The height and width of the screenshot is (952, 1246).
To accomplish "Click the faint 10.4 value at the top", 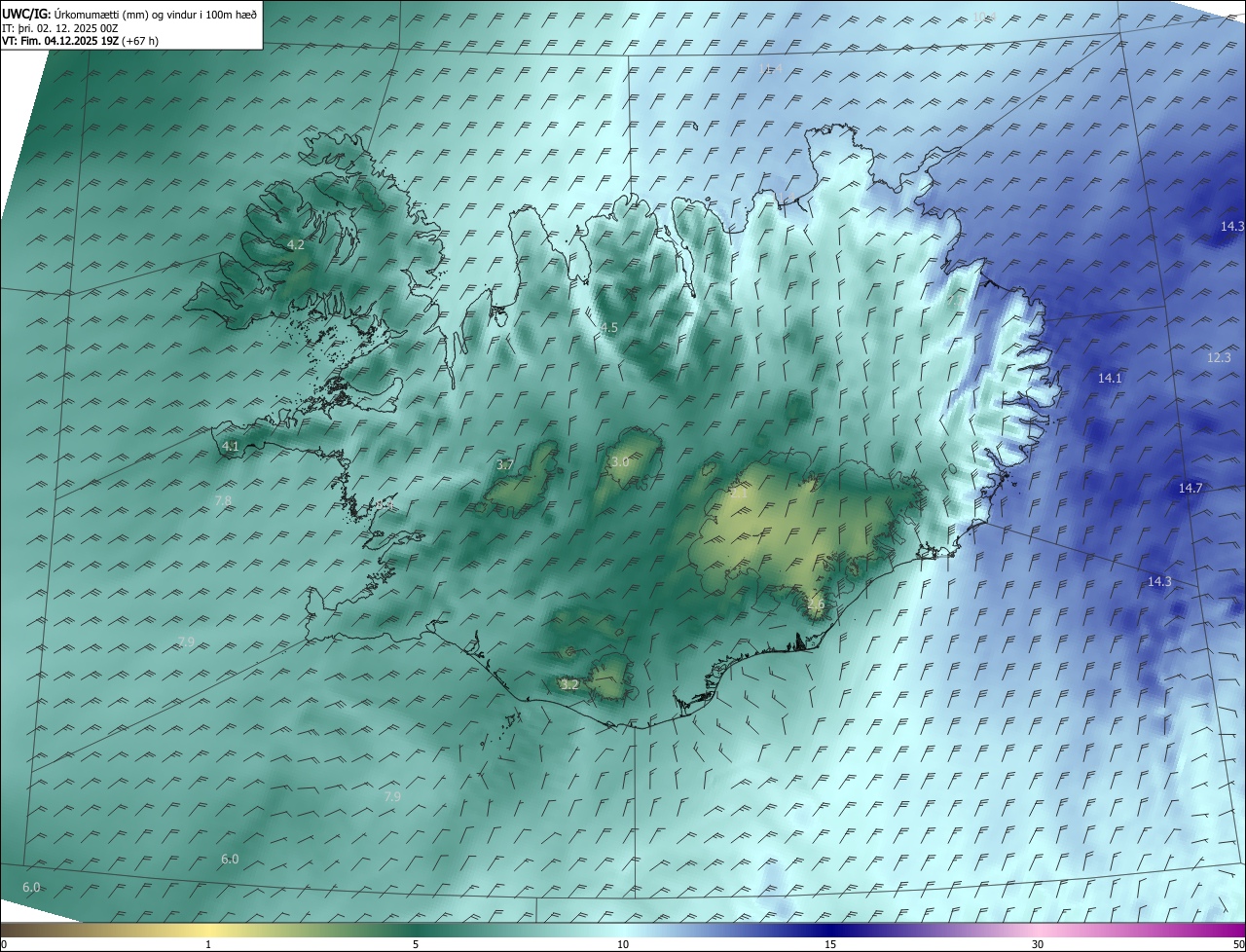I will click(984, 17).
